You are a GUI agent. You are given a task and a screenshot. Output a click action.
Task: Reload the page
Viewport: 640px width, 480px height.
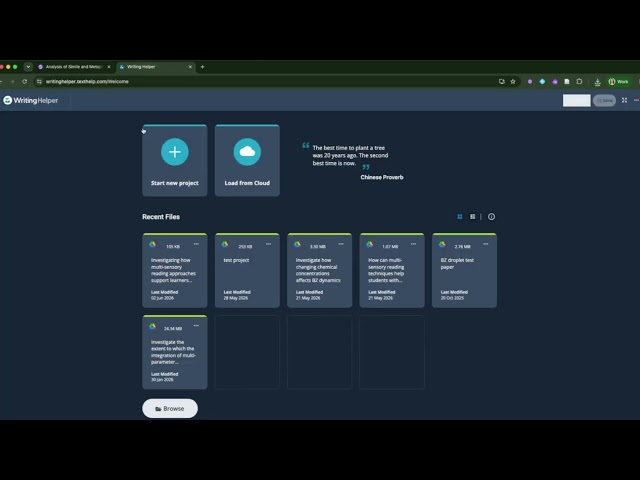[24, 82]
